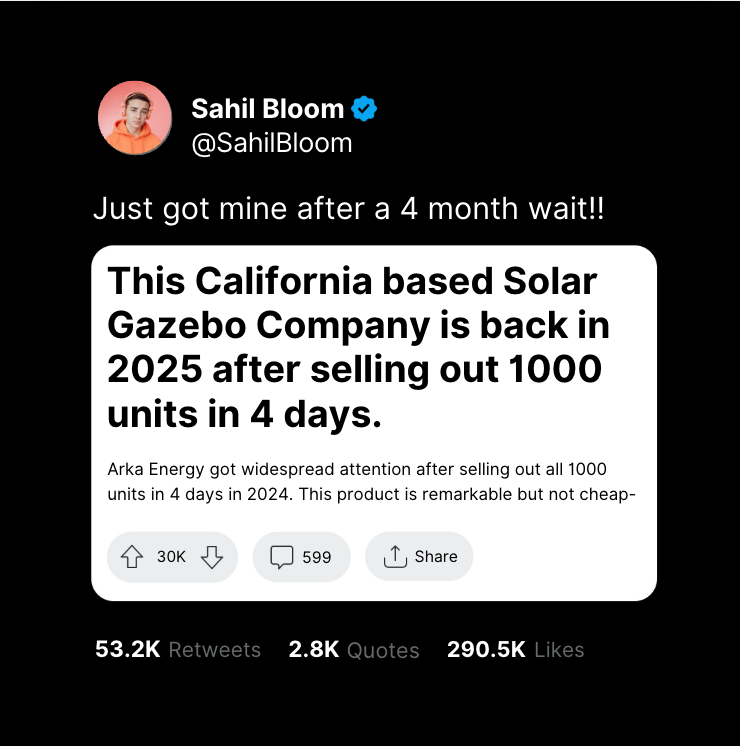740x746 pixels.
Task: Click the tweet text about 4 month wait
Action: tap(349, 209)
